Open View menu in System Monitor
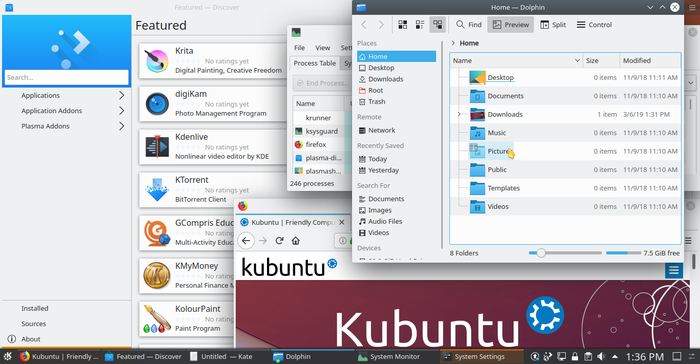The image size is (700, 364). coord(323,48)
